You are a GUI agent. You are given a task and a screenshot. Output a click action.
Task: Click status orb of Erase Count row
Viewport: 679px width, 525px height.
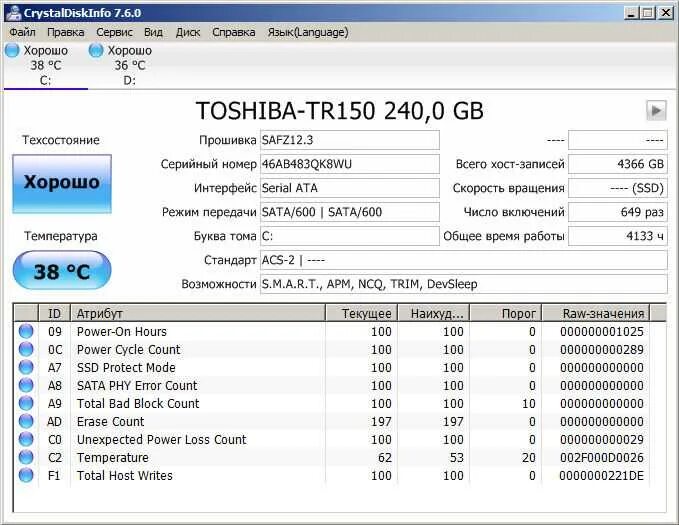click(x=26, y=421)
